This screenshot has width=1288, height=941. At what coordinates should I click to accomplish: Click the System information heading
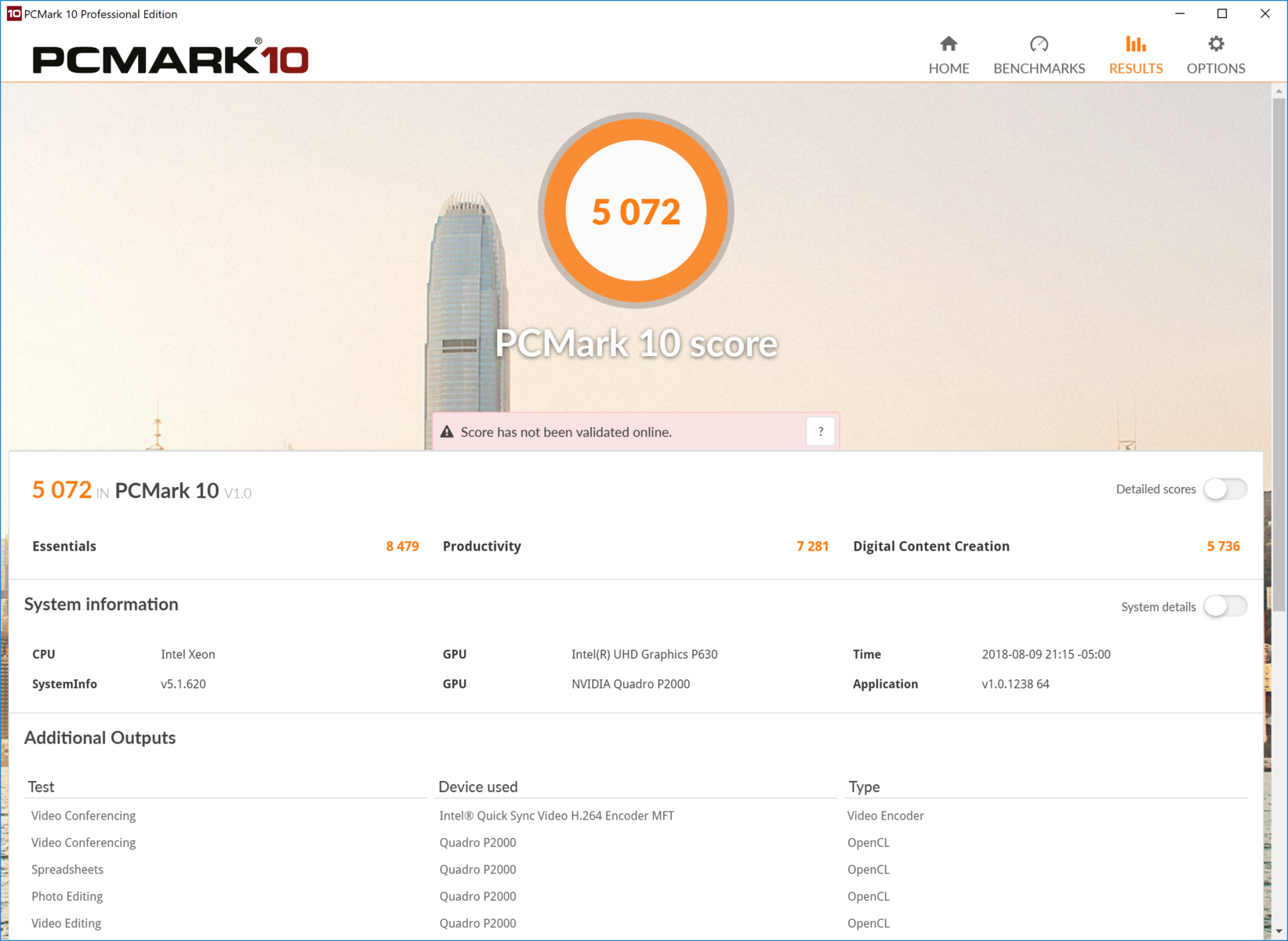(101, 605)
